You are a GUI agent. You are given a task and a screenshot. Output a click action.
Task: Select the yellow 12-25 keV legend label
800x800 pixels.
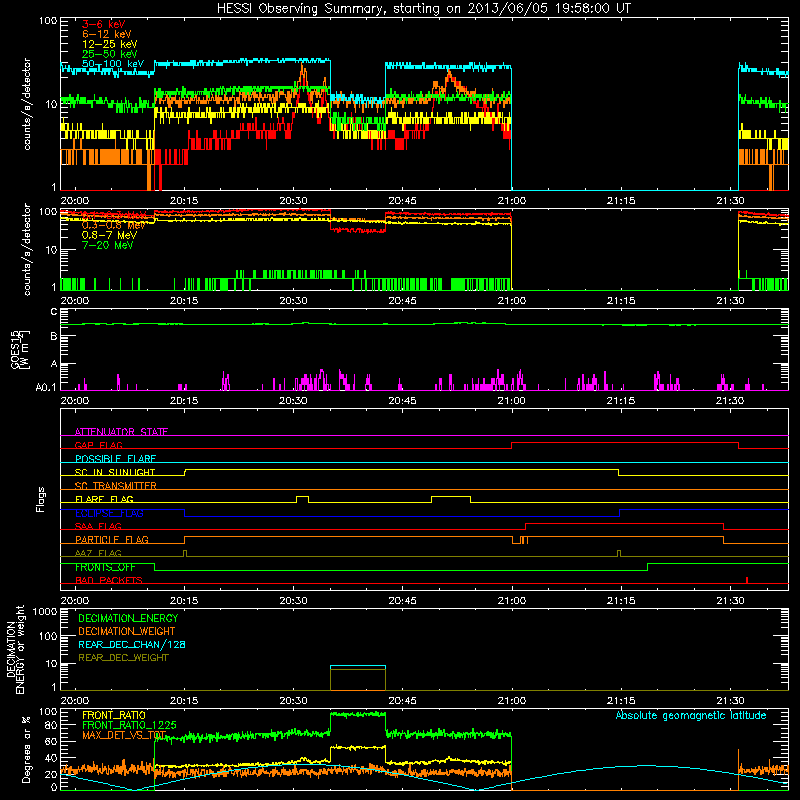pos(109,44)
